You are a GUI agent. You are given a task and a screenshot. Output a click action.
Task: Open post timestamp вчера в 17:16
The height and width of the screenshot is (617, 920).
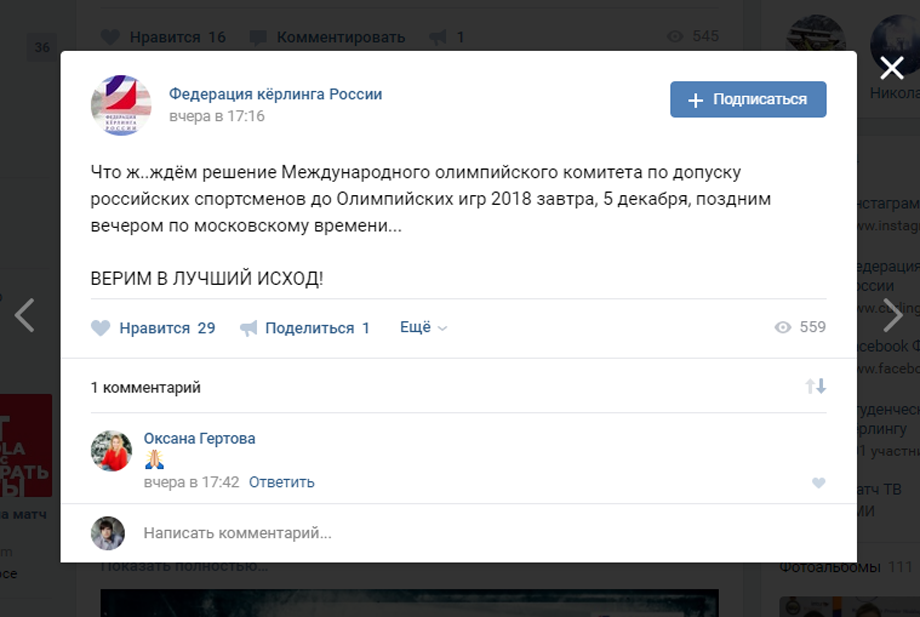[x=217, y=116]
